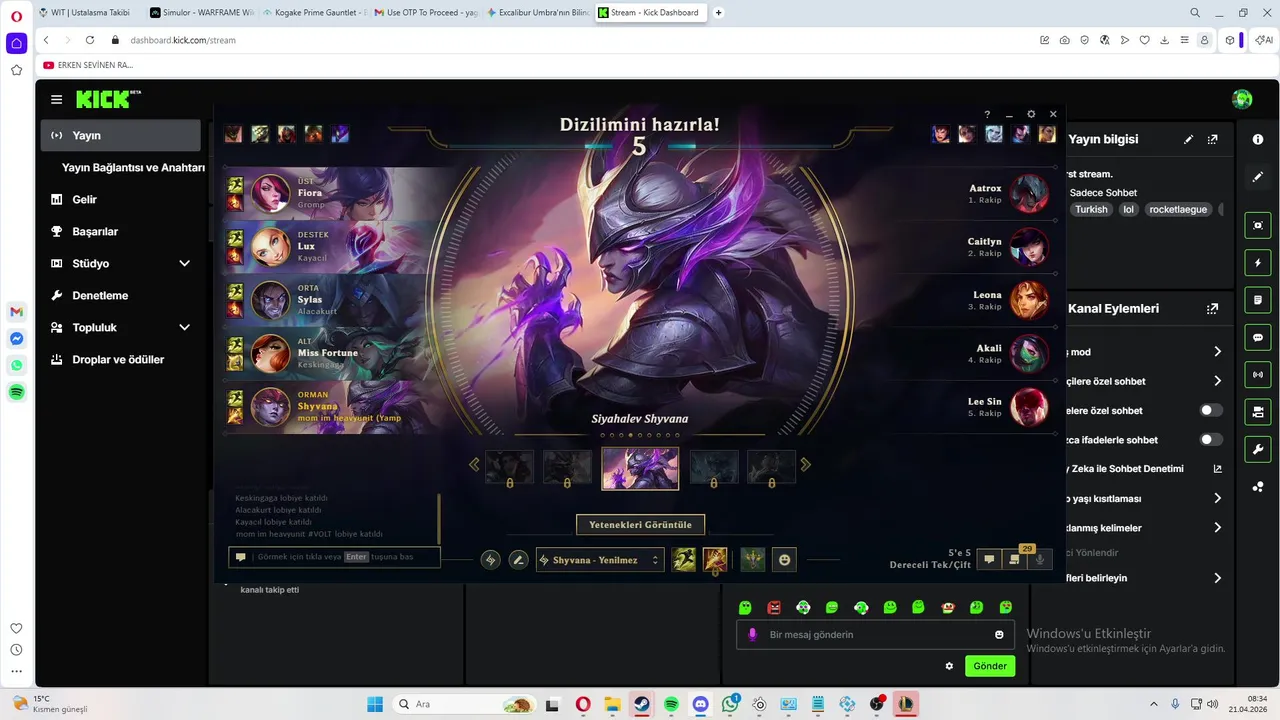The width and height of the screenshot is (1280, 720).
Task: Click the League chat input field
Action: pos(335,557)
